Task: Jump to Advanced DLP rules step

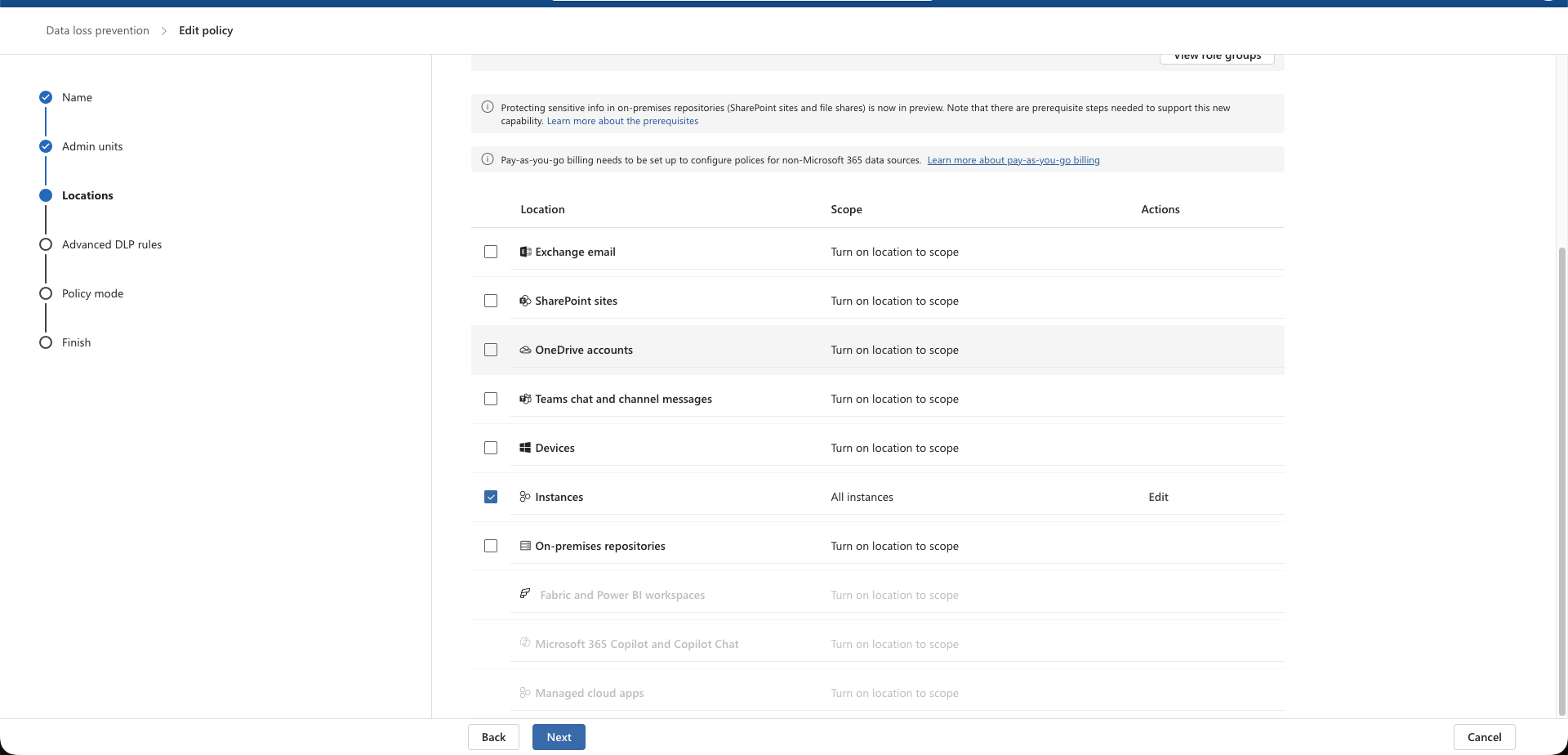Action: (x=112, y=244)
